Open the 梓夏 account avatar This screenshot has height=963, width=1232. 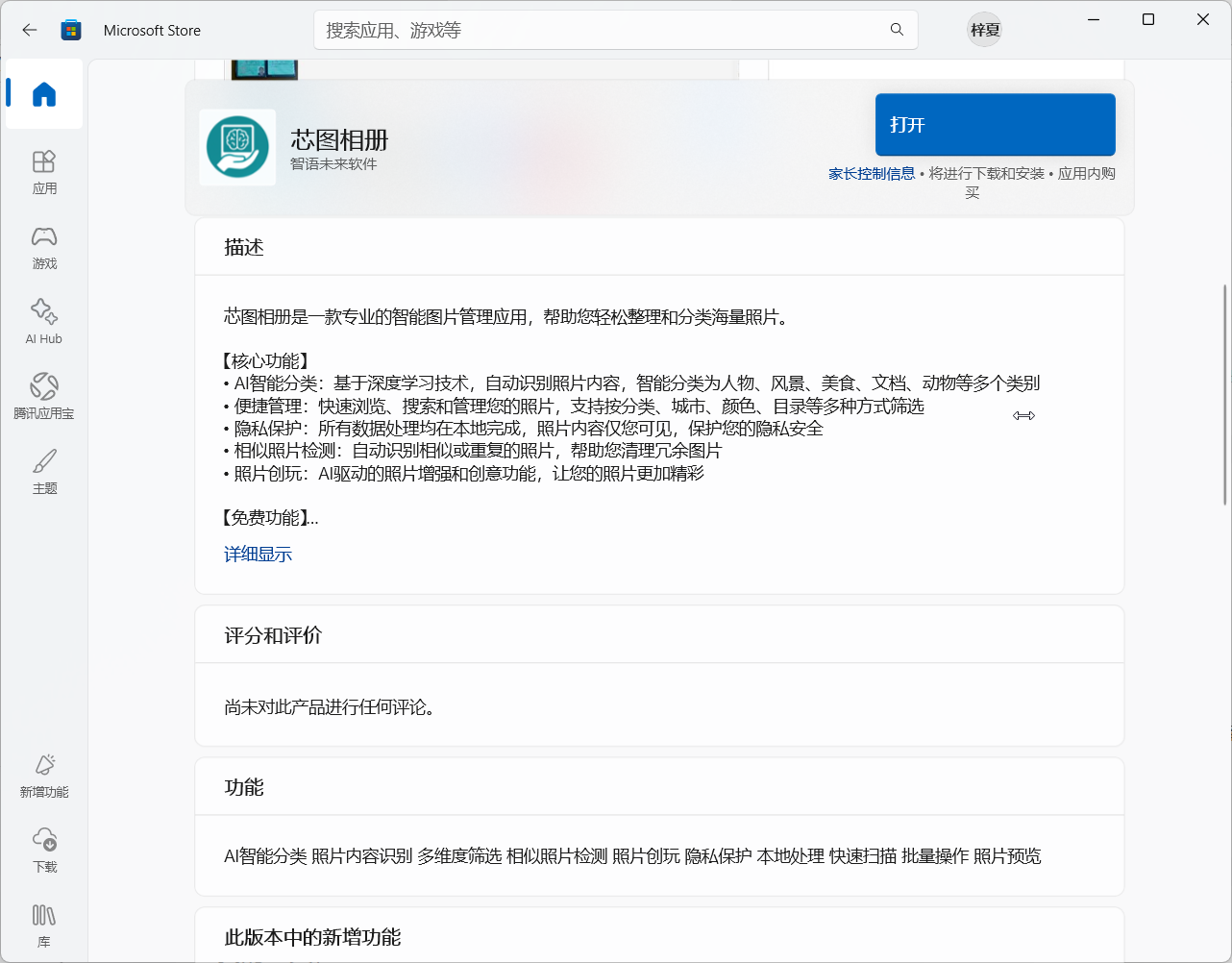(984, 30)
